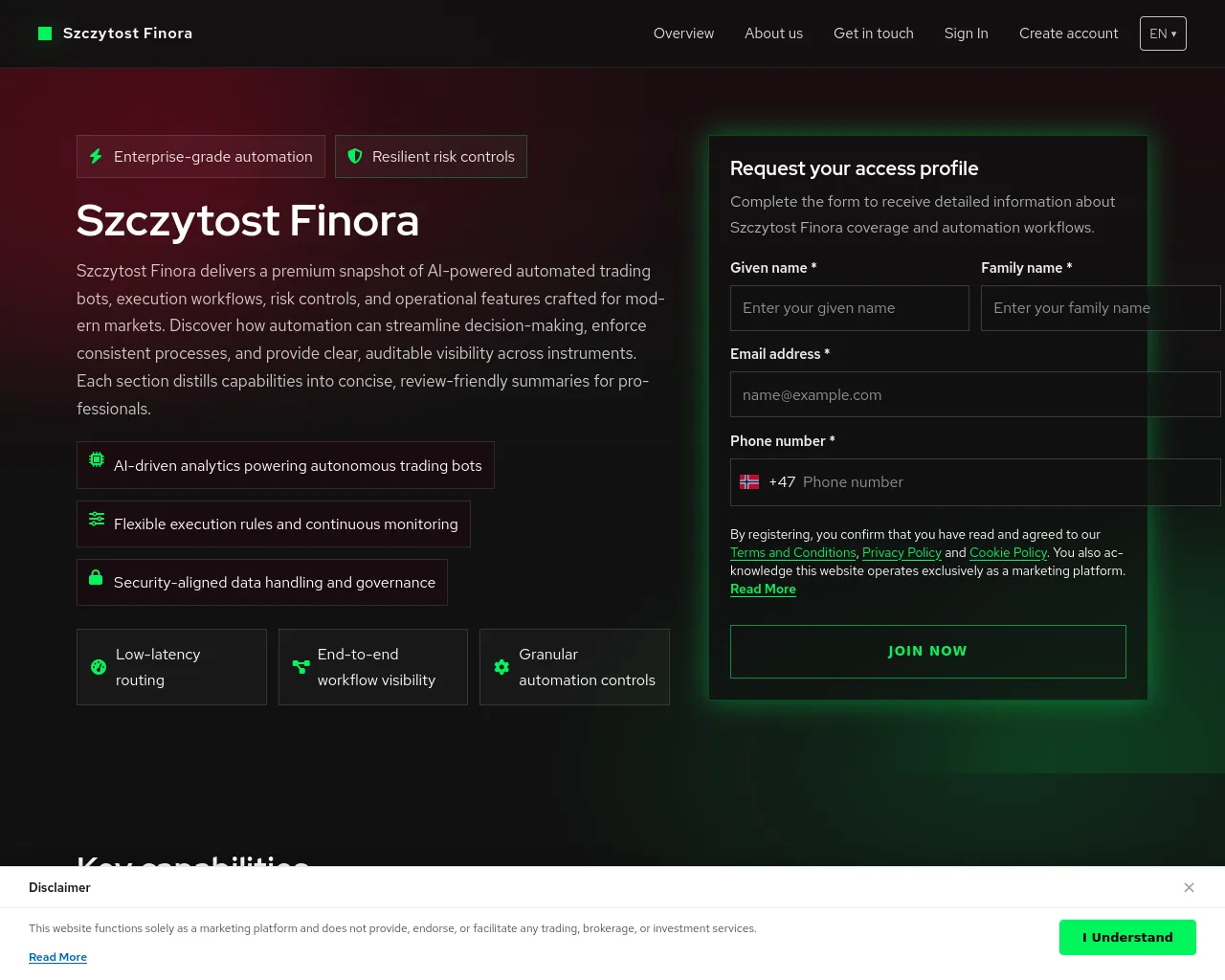This screenshot has height=980, width=1225.
Task: Open the Cookie Policy link
Action: 1008,553
